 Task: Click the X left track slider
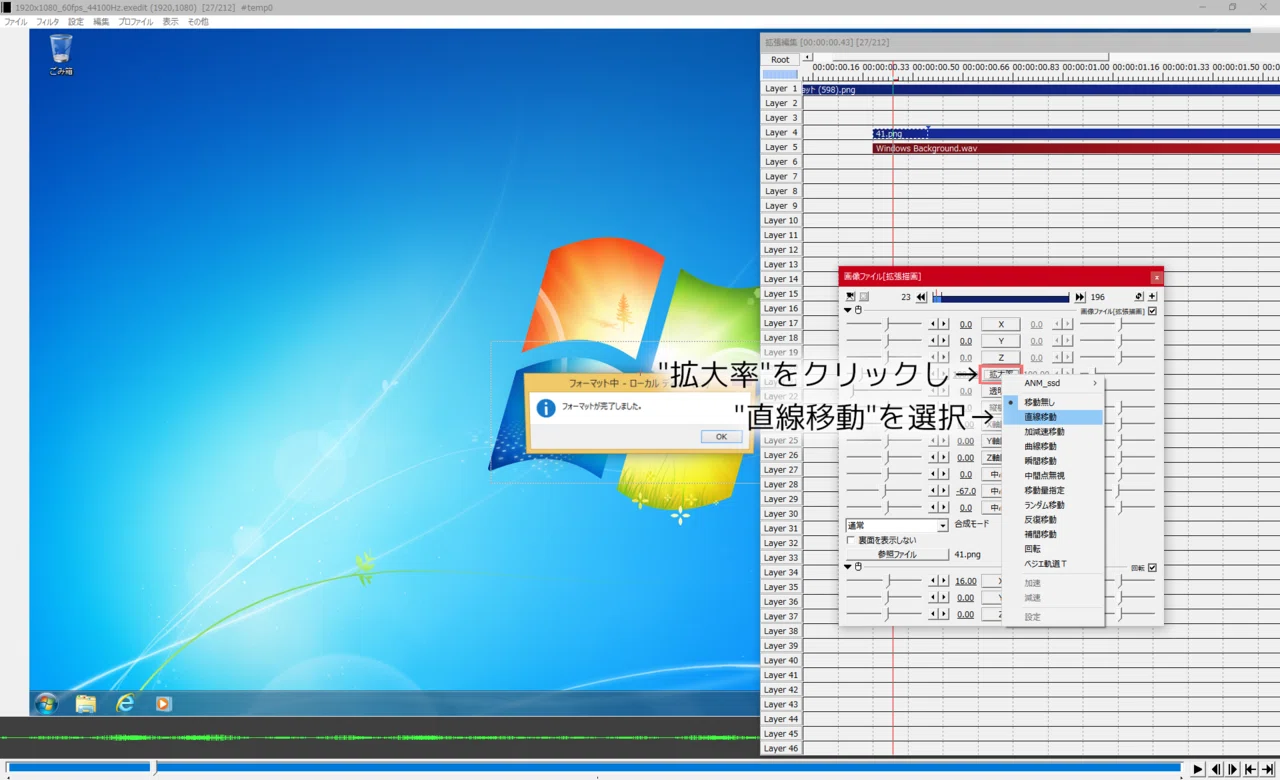(885, 324)
